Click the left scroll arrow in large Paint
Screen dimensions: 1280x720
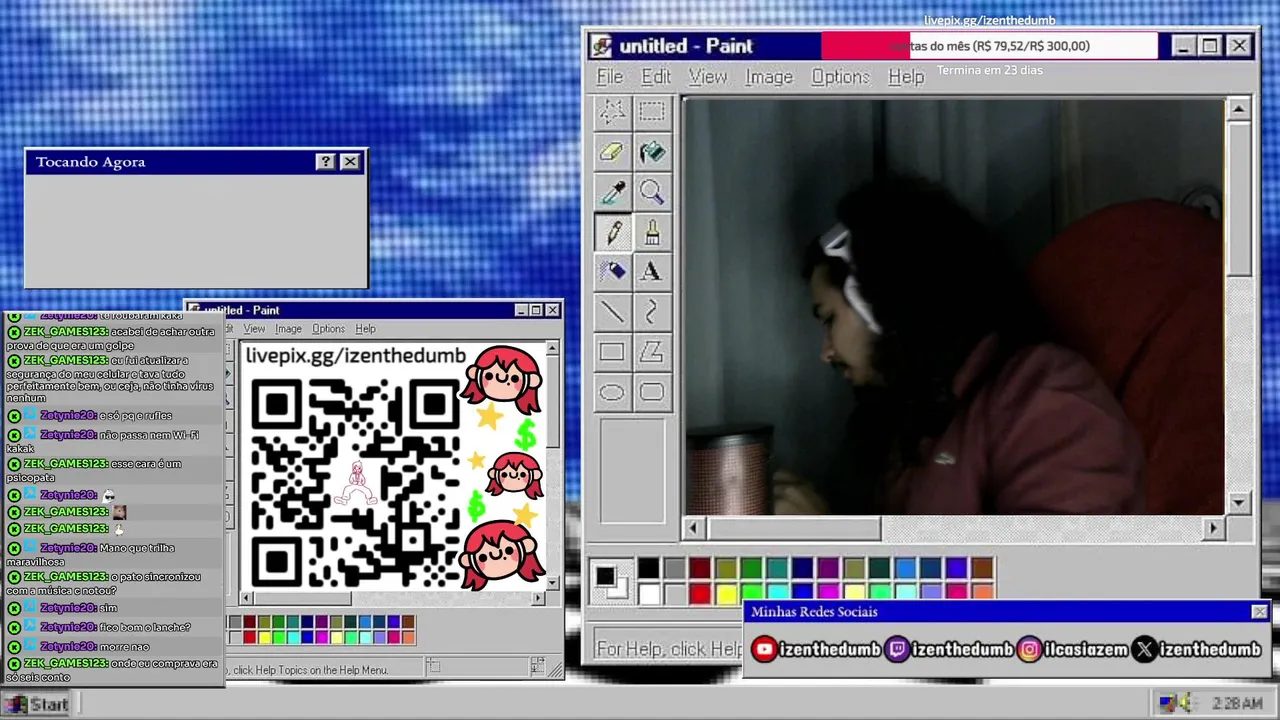pyautogui.click(x=696, y=528)
